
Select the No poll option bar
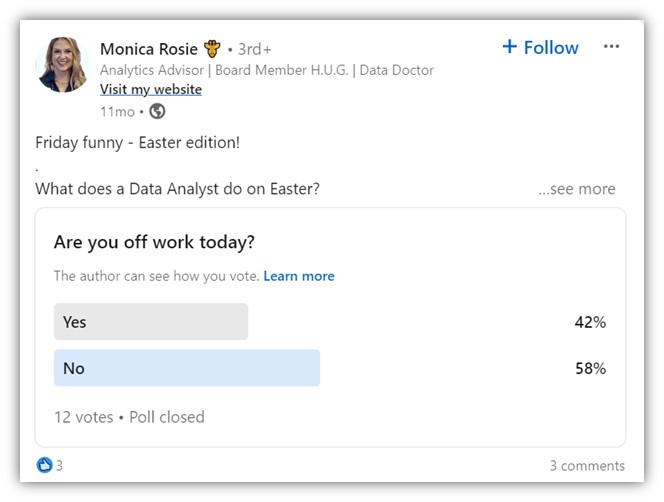(x=187, y=368)
